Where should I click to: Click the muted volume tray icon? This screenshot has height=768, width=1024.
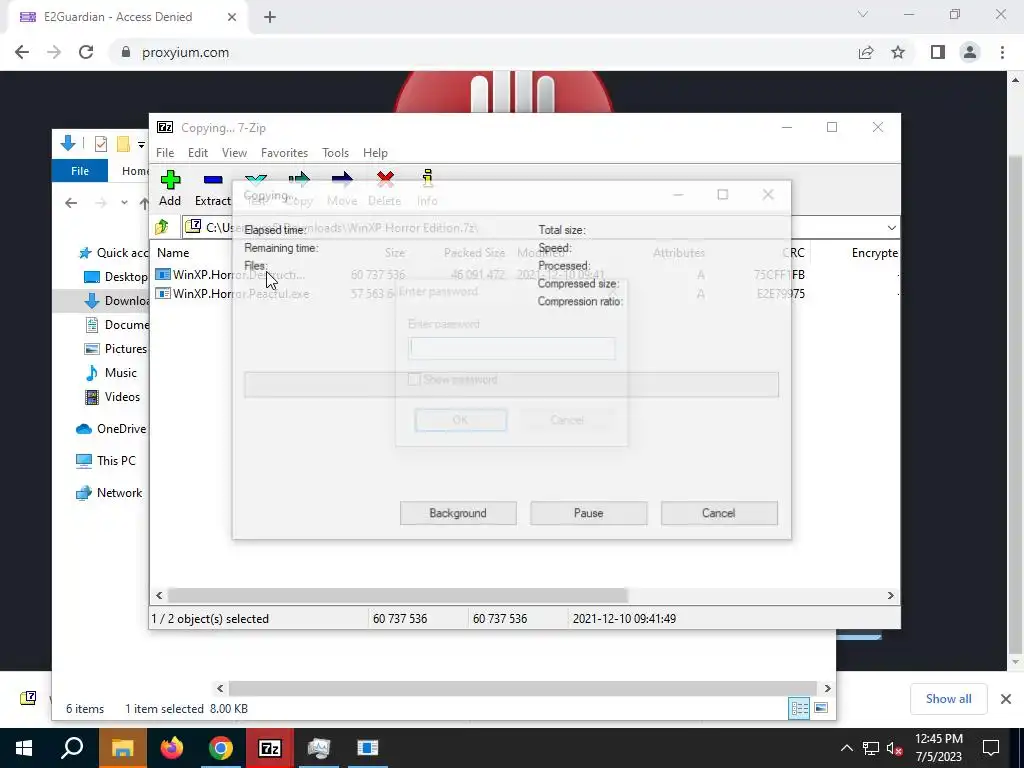pos(894,748)
